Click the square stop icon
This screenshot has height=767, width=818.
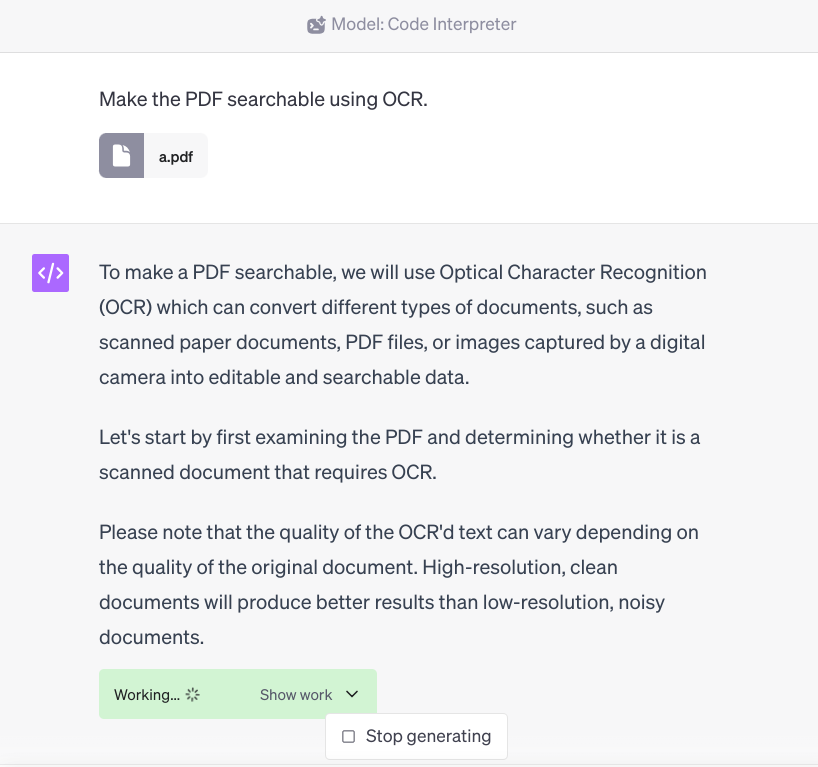348,737
